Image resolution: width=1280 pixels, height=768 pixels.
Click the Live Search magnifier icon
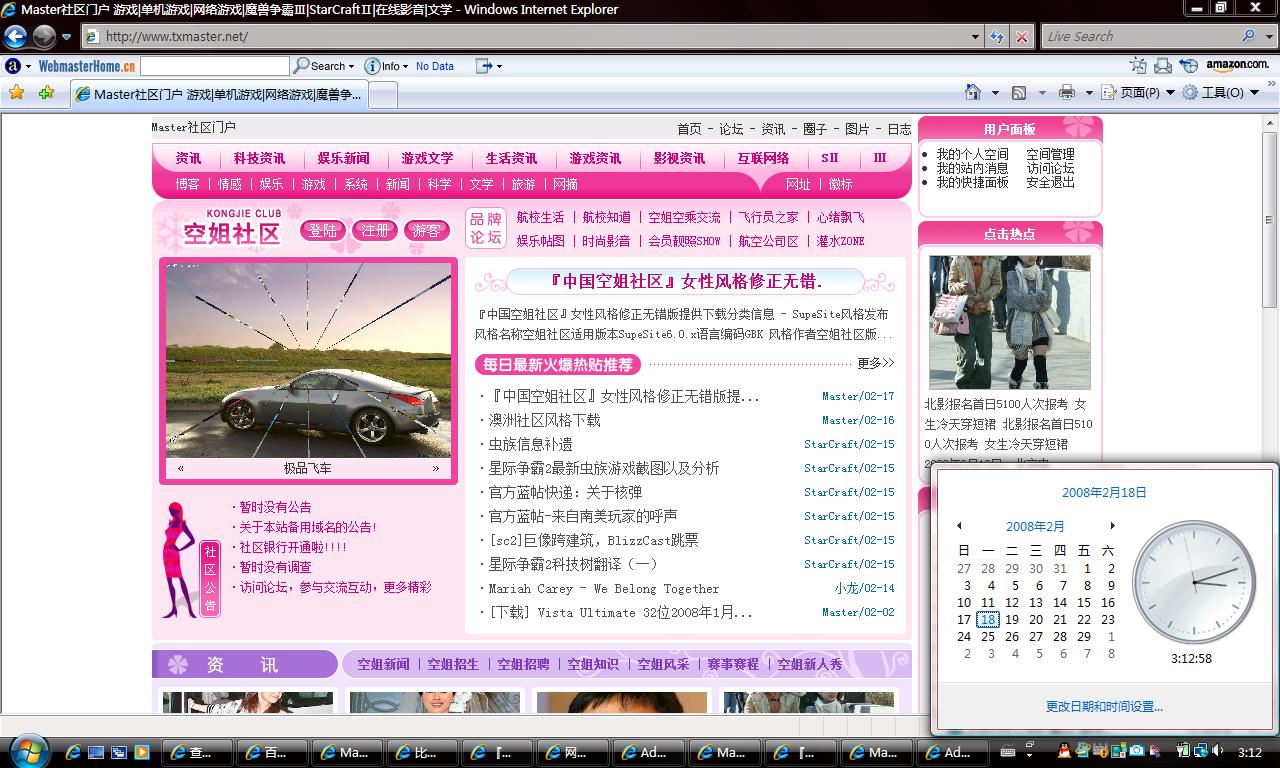pyautogui.click(x=1249, y=36)
